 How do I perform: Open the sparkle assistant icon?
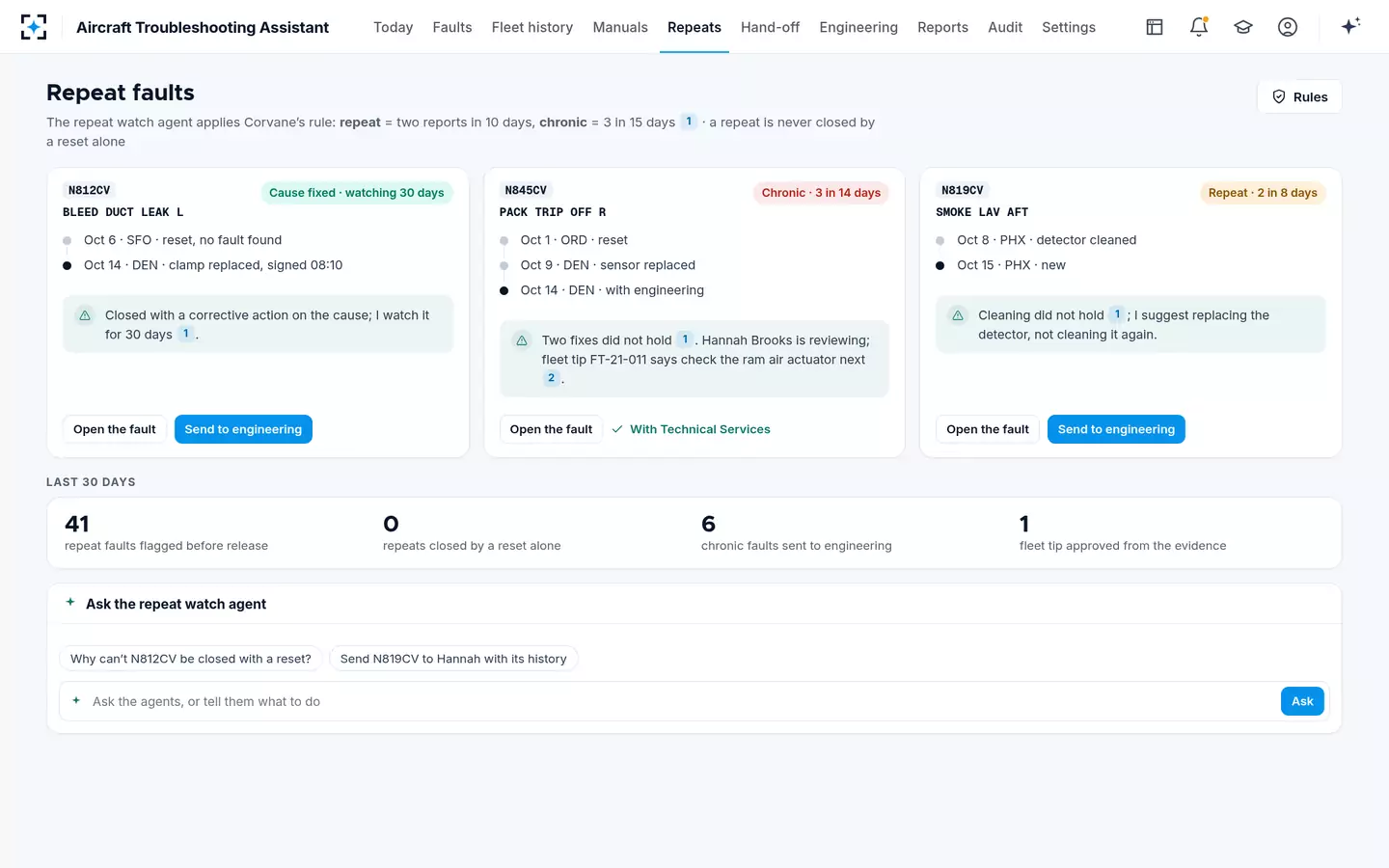(1350, 26)
